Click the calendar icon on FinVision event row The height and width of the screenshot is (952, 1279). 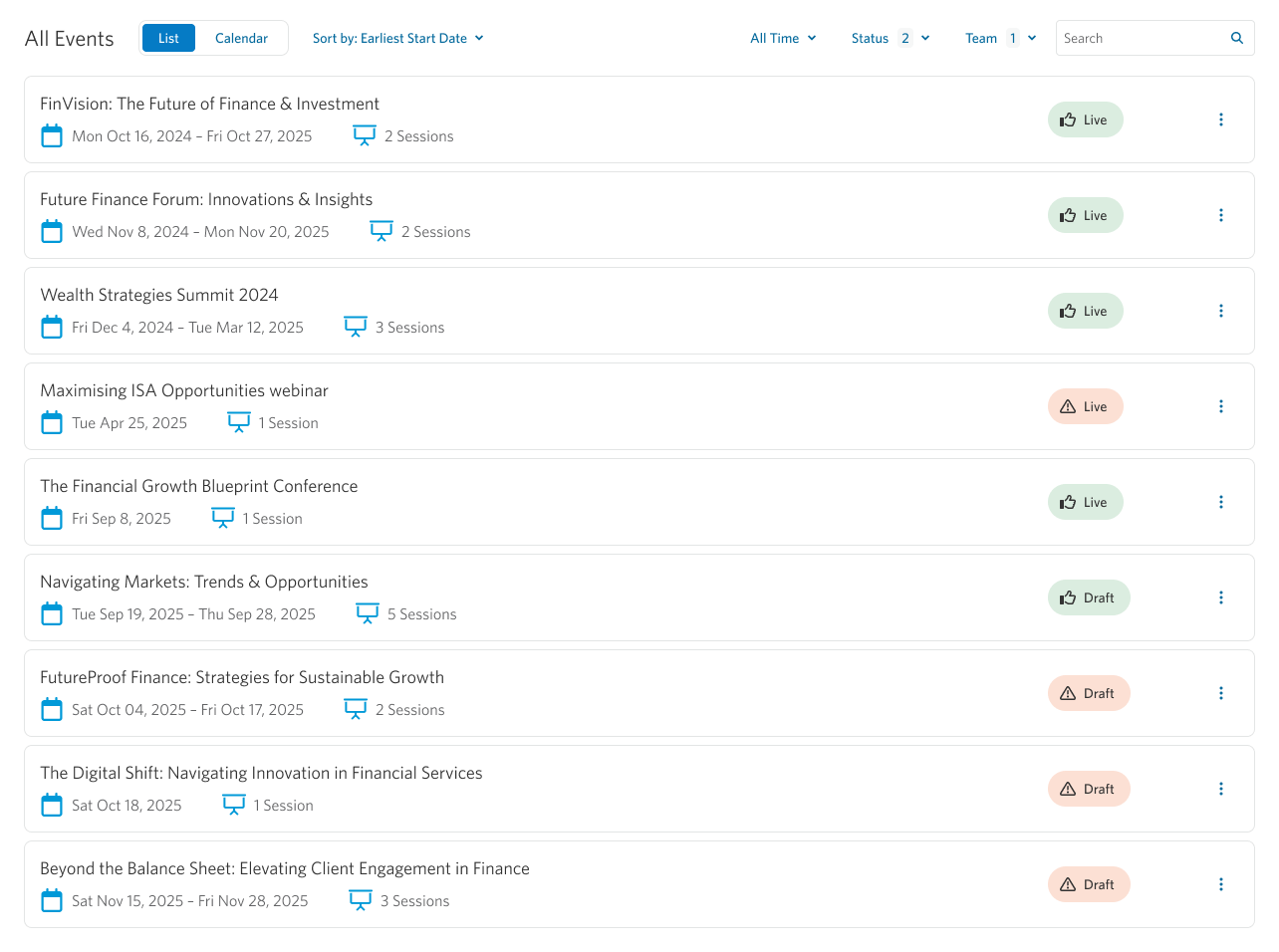[52, 135]
